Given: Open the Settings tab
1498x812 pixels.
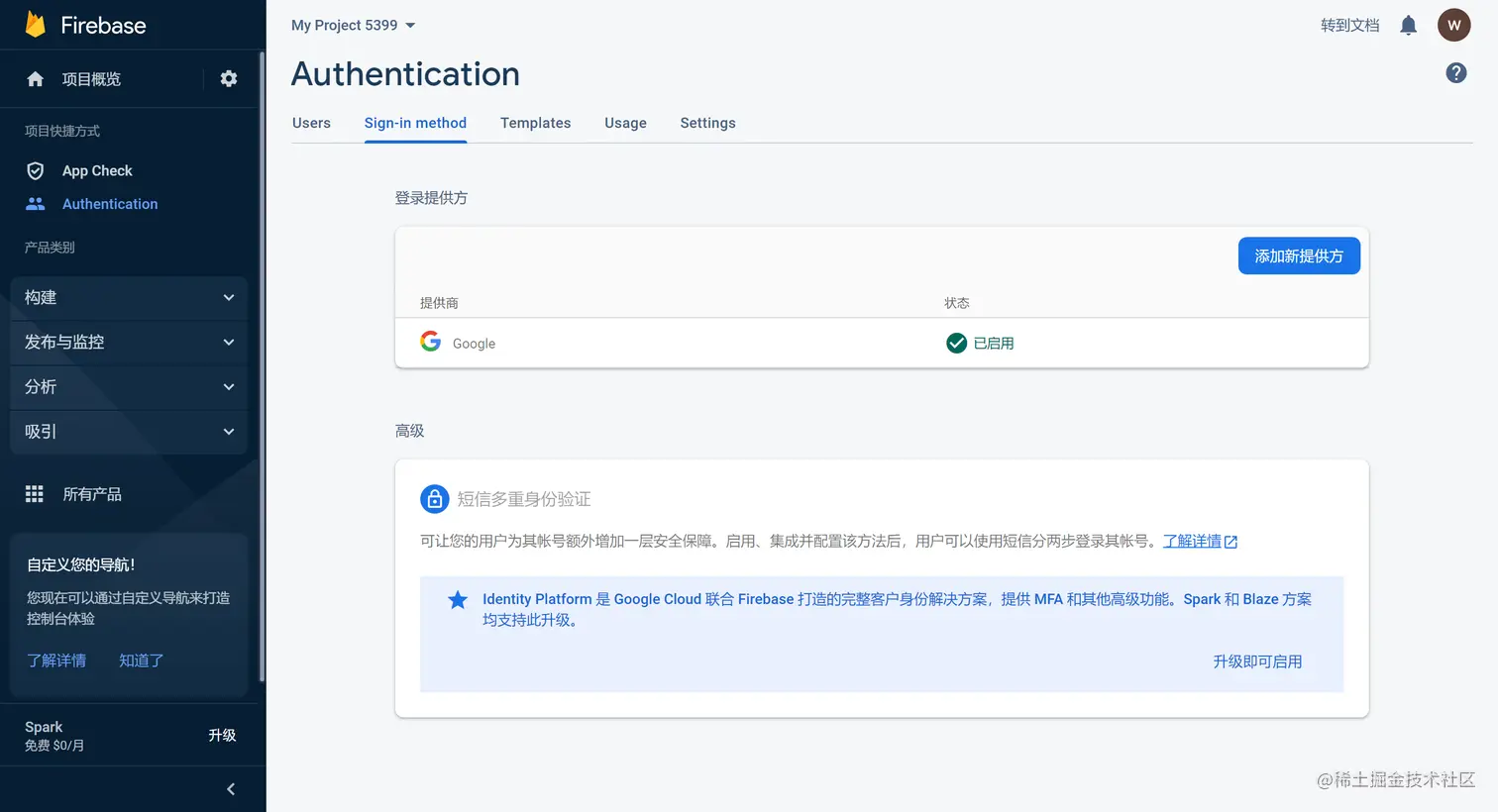Looking at the screenshot, I should point(707,123).
